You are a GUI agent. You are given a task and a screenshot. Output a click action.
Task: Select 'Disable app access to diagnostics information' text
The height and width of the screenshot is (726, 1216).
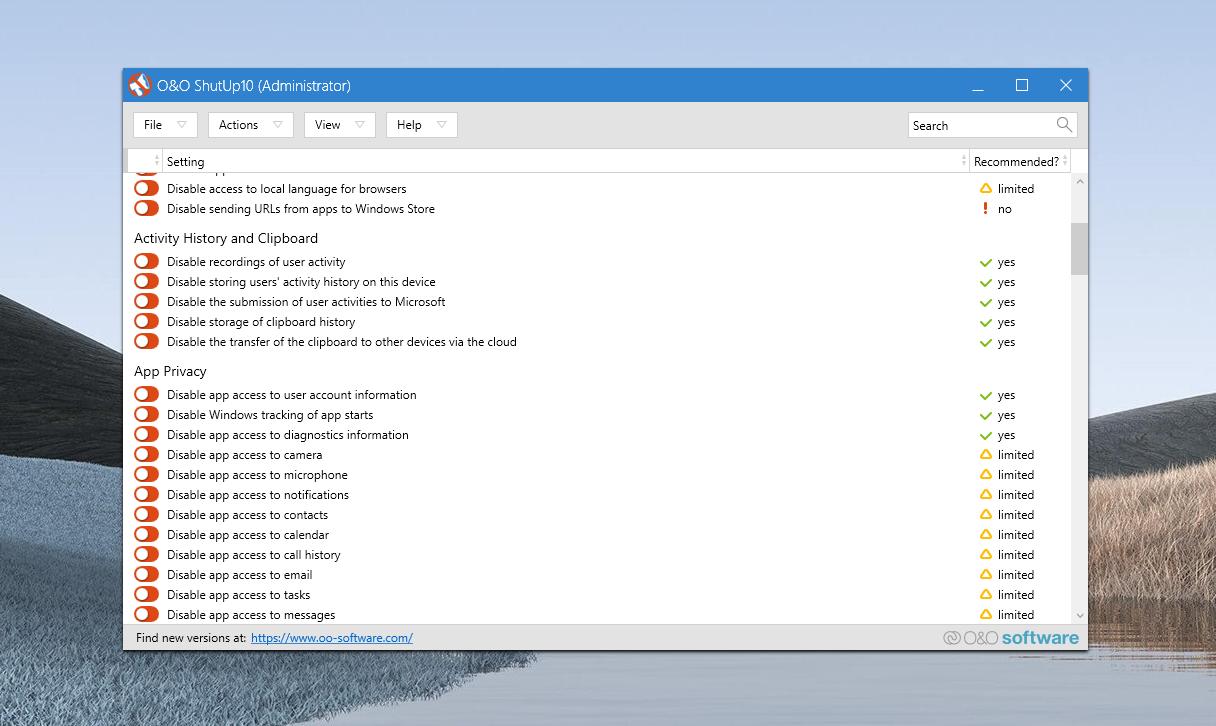point(288,435)
